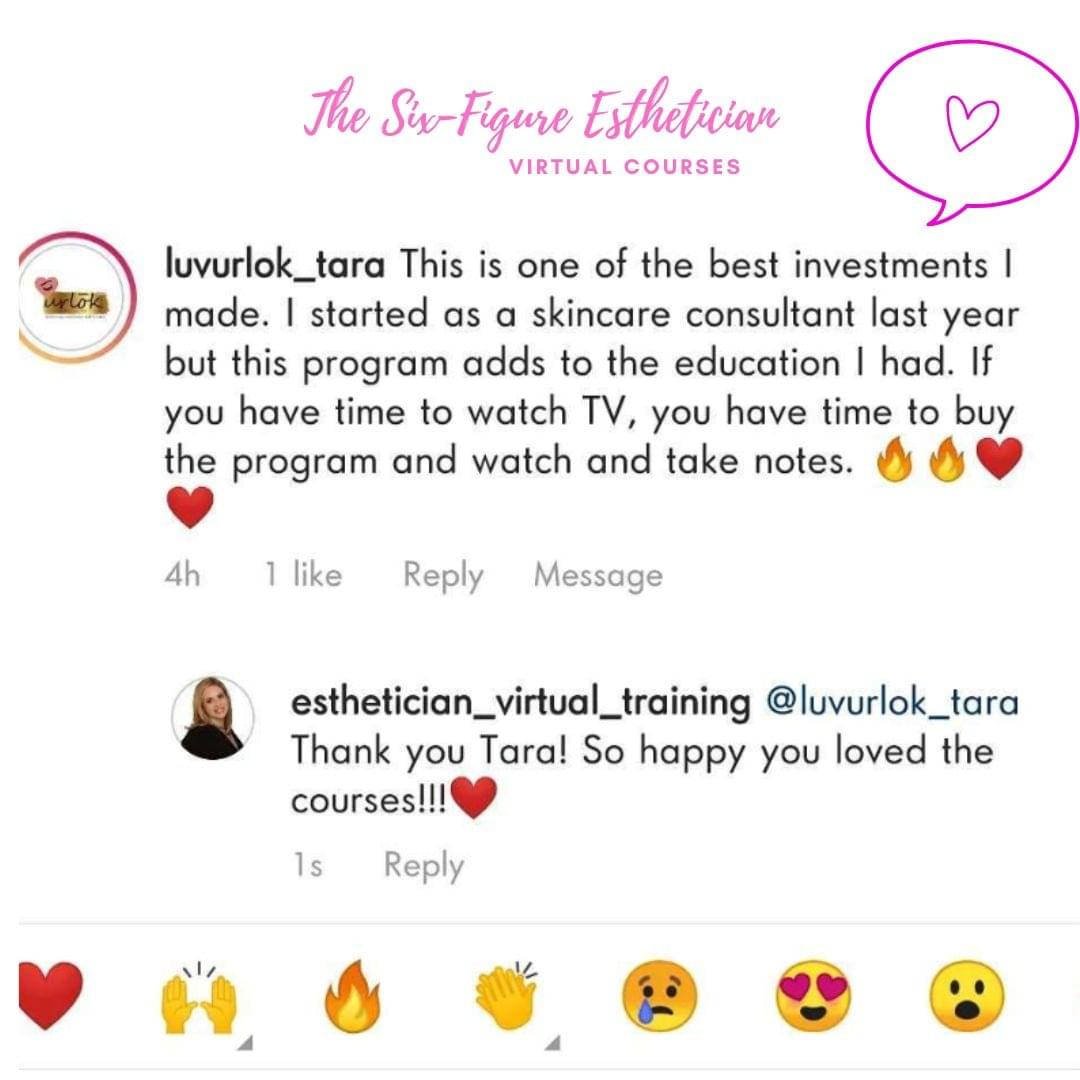
Task: Reply to esthetician_virtual_training's comment
Action: click(x=424, y=865)
